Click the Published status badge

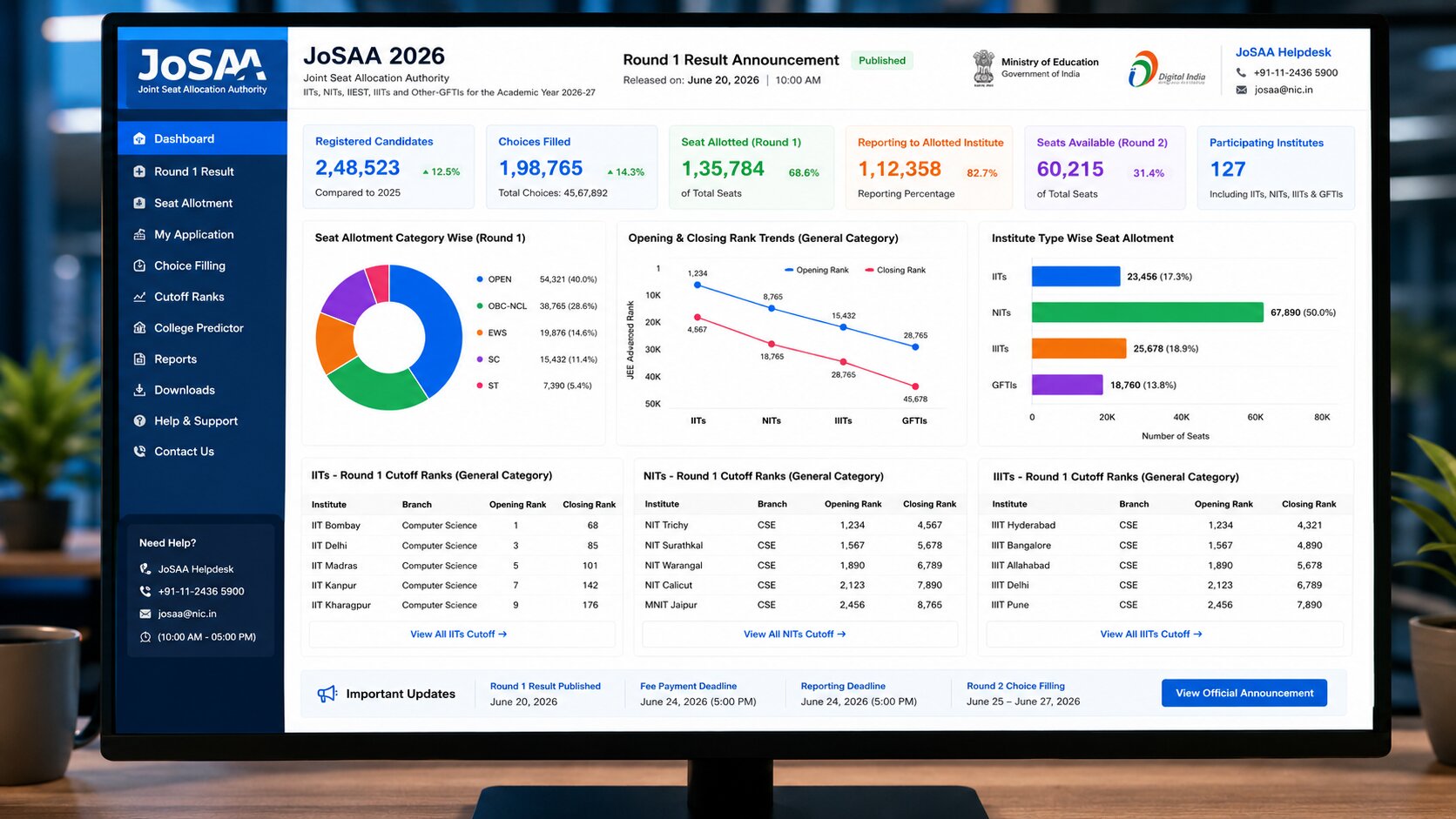click(x=882, y=61)
